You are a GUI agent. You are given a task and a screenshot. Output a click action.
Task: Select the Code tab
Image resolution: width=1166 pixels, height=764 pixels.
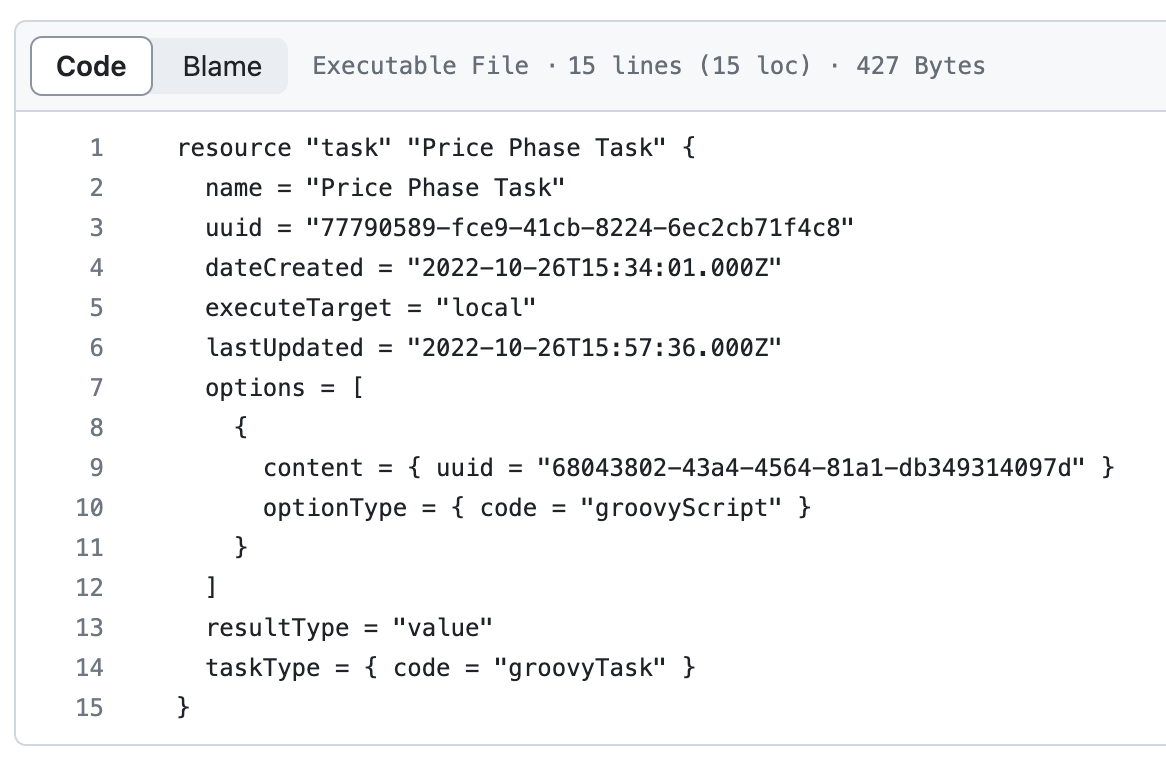90,66
